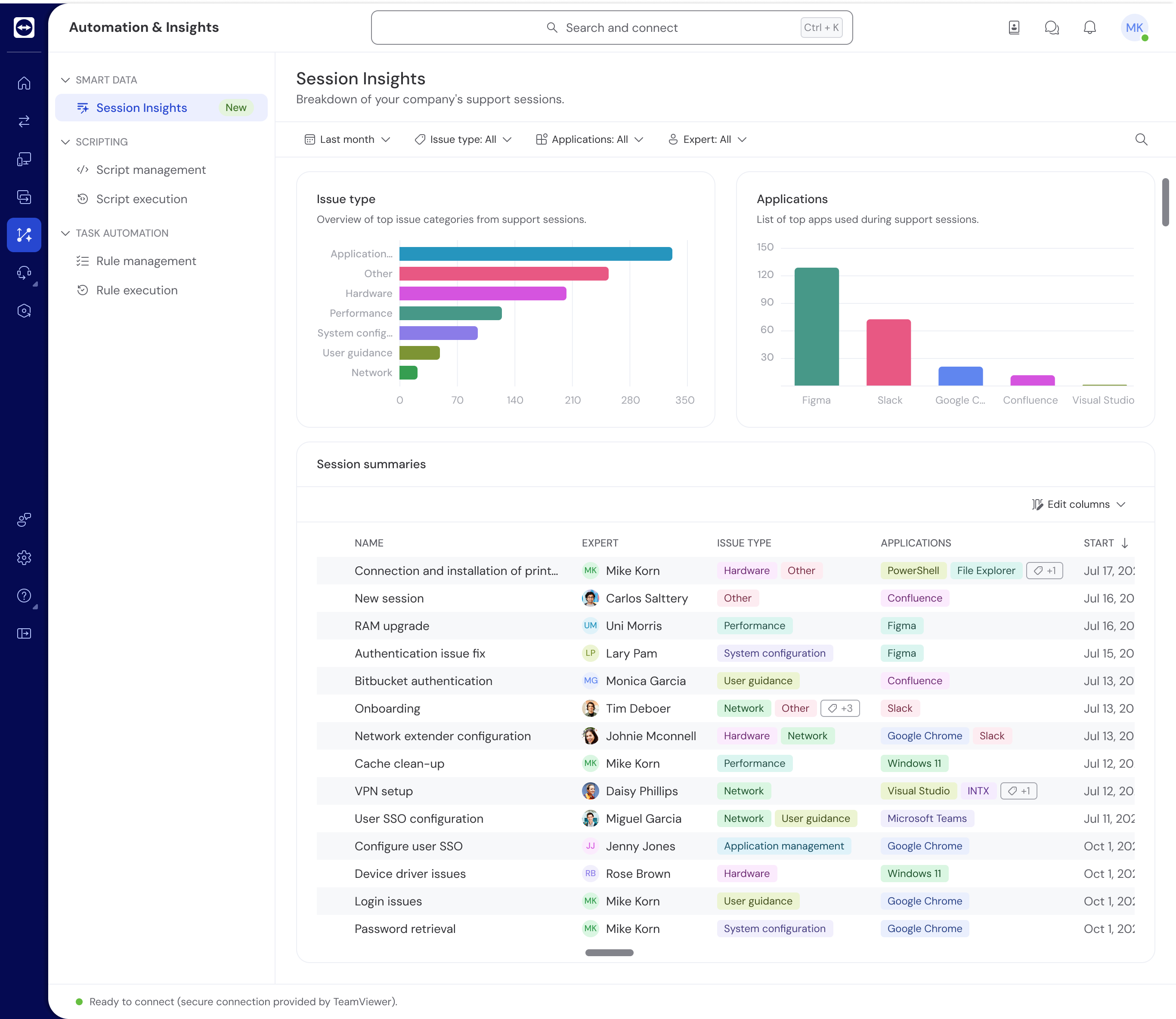Check notifications via the bell icon
Viewport: 1176px width, 1019px height.
tap(1089, 27)
